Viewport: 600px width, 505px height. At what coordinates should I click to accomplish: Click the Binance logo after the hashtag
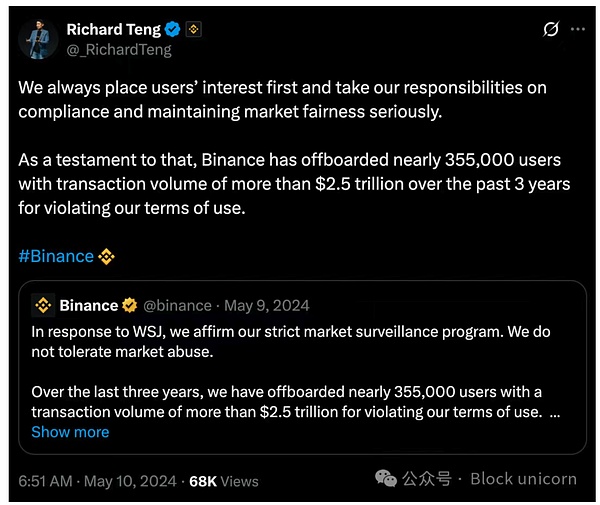coord(106,256)
